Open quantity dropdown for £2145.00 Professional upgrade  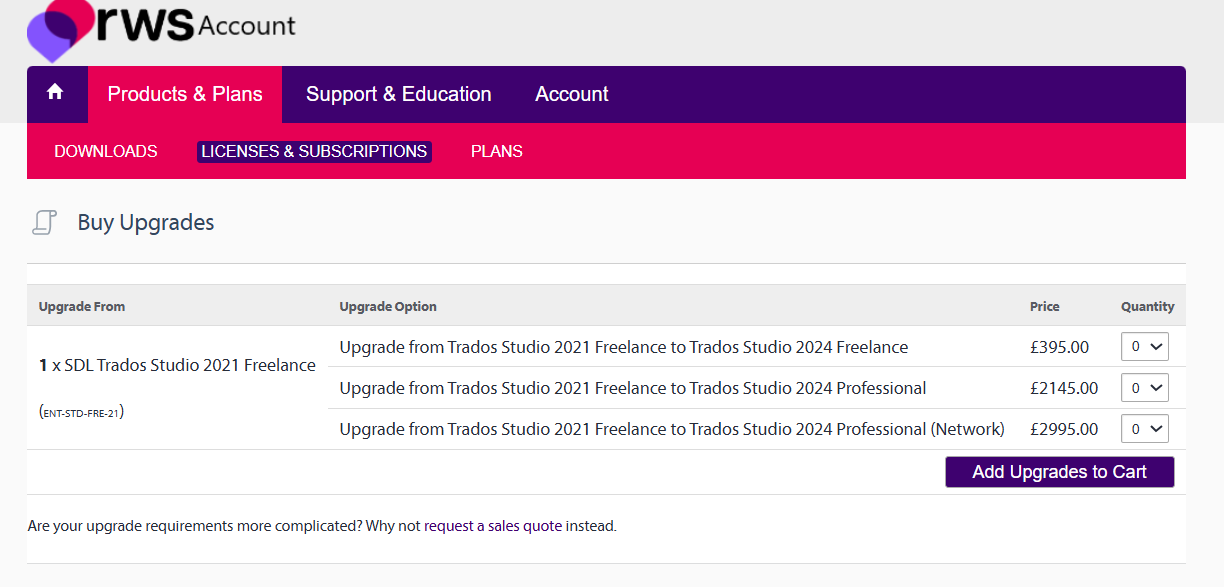[1144, 388]
